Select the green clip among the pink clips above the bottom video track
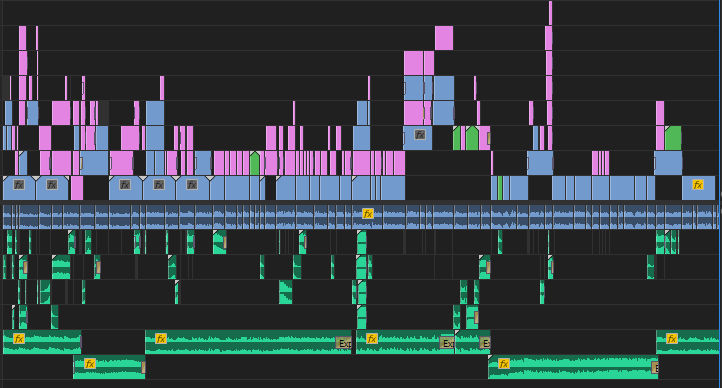Viewport: 722px width, 388px height. click(x=255, y=163)
